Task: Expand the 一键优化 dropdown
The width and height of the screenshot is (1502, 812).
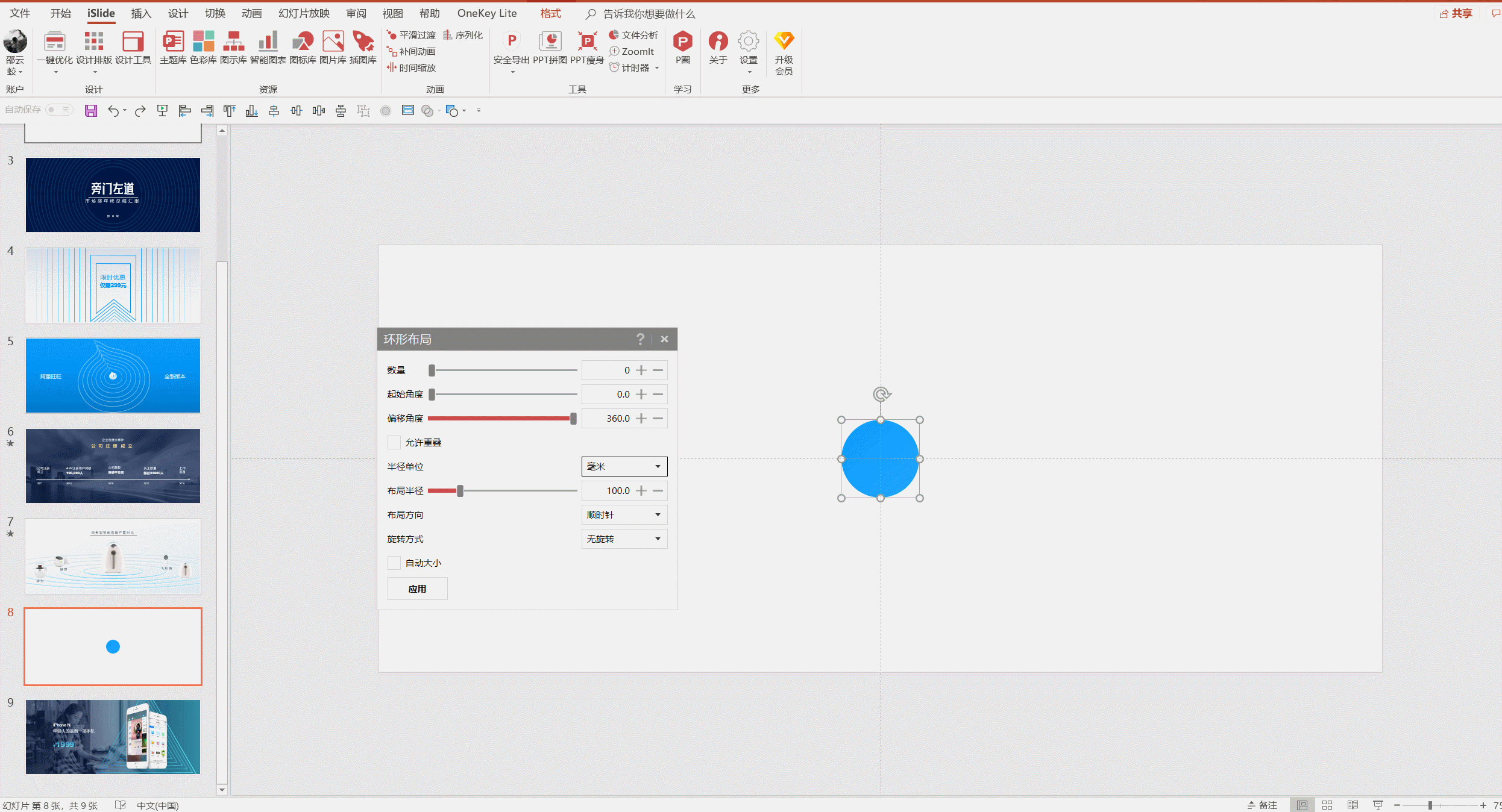Action: (55, 72)
